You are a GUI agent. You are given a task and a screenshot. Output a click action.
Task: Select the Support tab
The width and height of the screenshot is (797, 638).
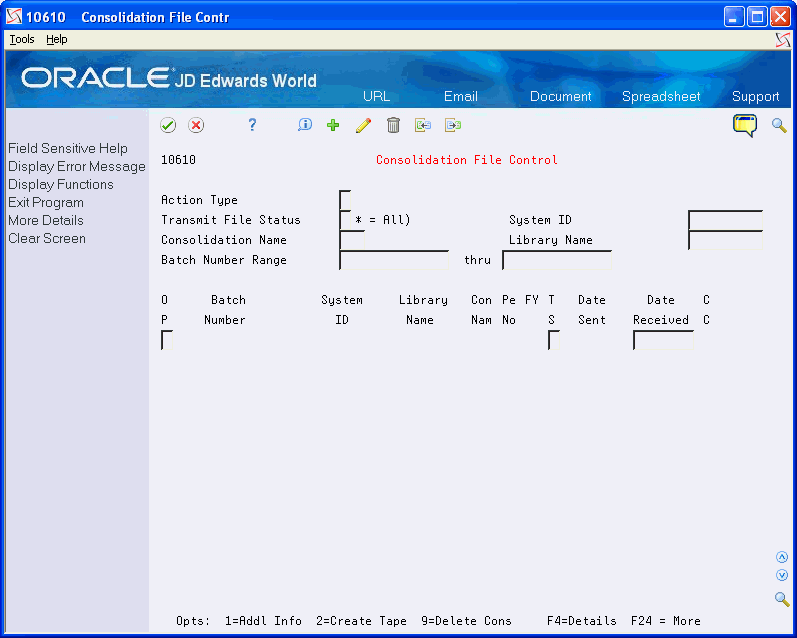point(755,96)
